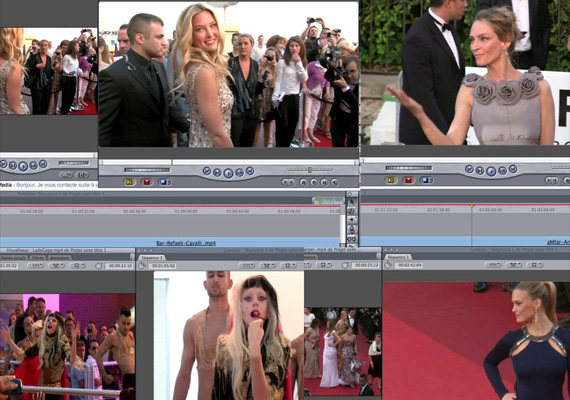The width and height of the screenshot is (570, 400).
Task: Select Séquence 1 tab in bottom middle canvas
Action: [152, 257]
